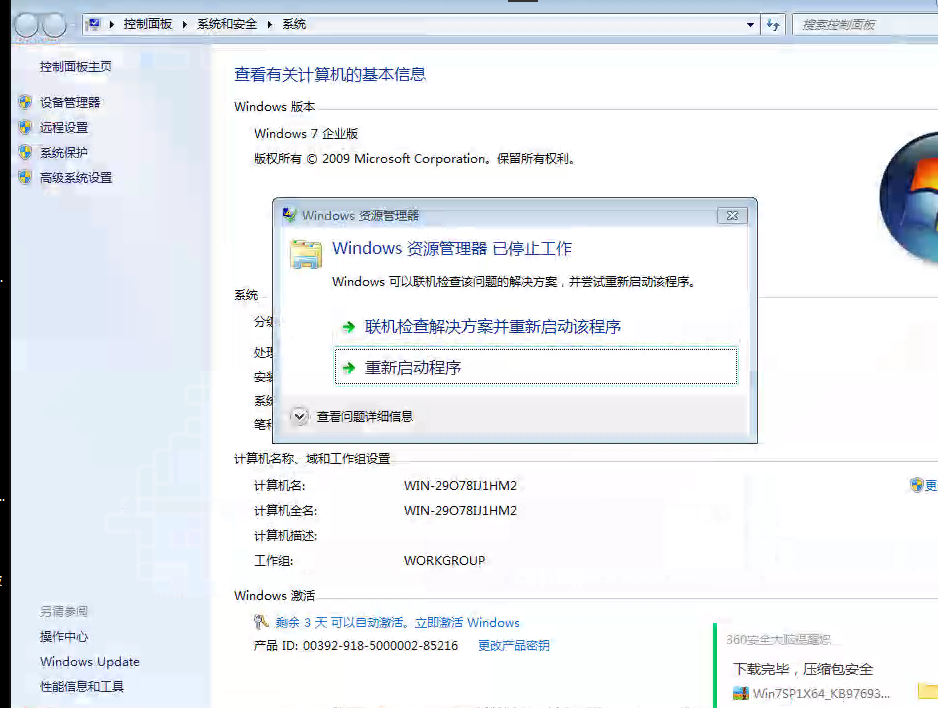
Task: Click the 更改产品密钥 link
Action: coord(514,646)
